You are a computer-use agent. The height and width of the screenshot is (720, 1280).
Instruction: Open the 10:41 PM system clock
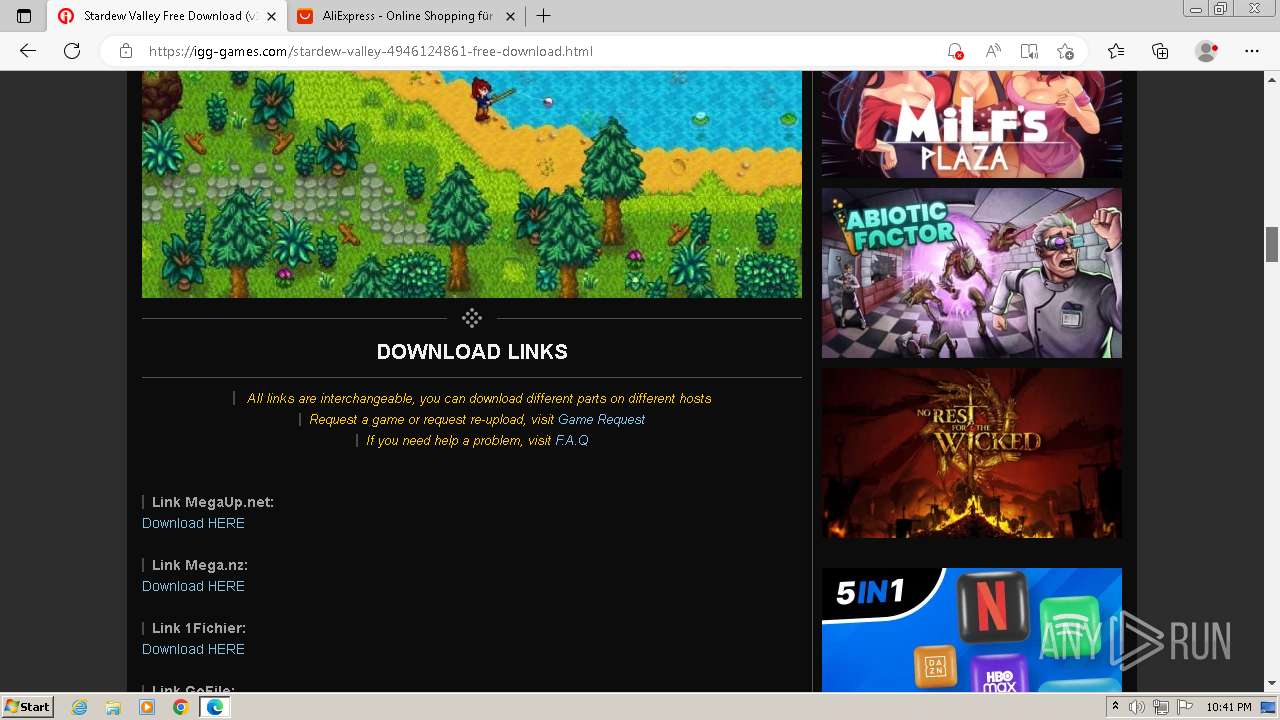tap(1229, 707)
